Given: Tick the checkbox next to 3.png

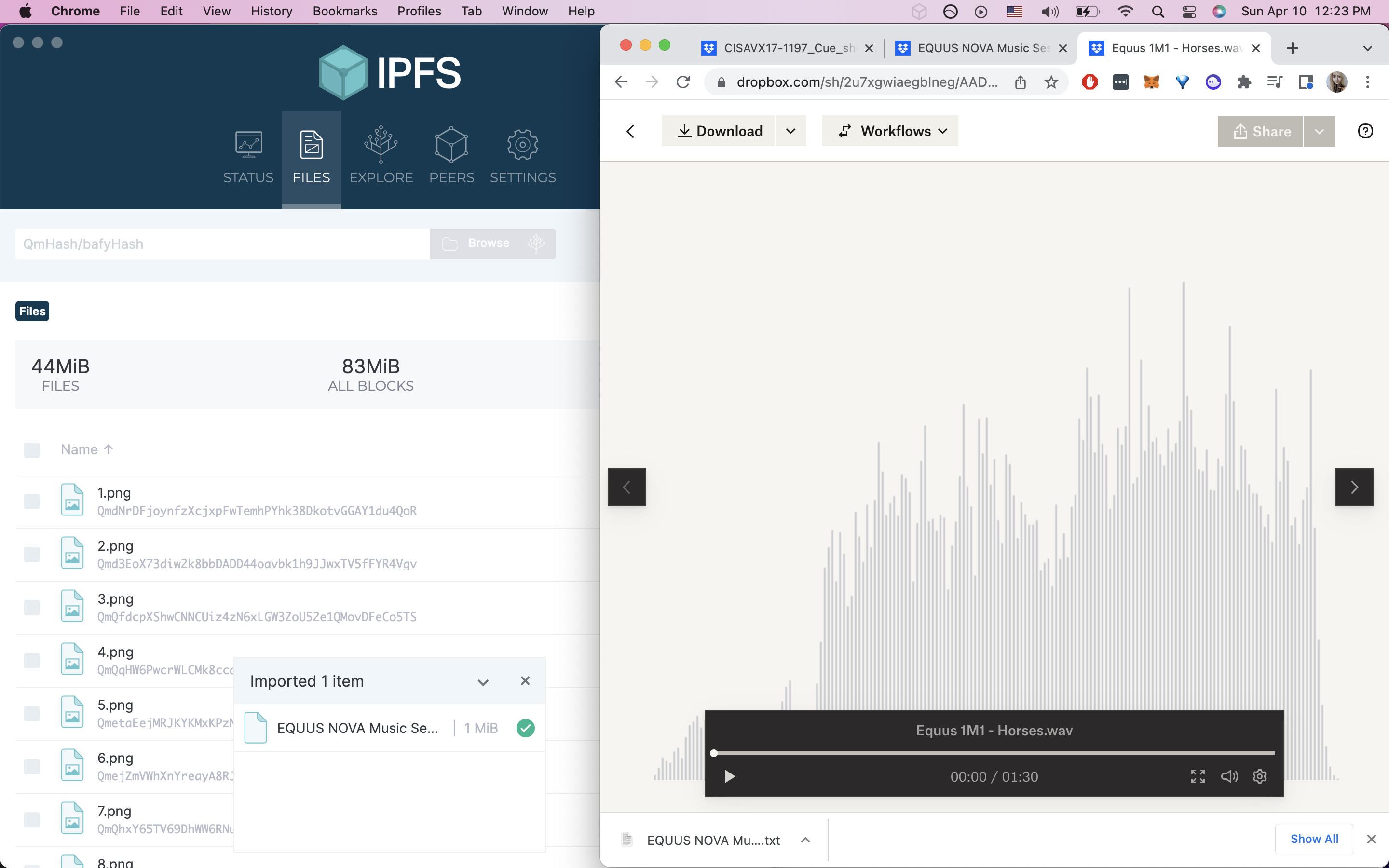Looking at the screenshot, I should point(31,607).
